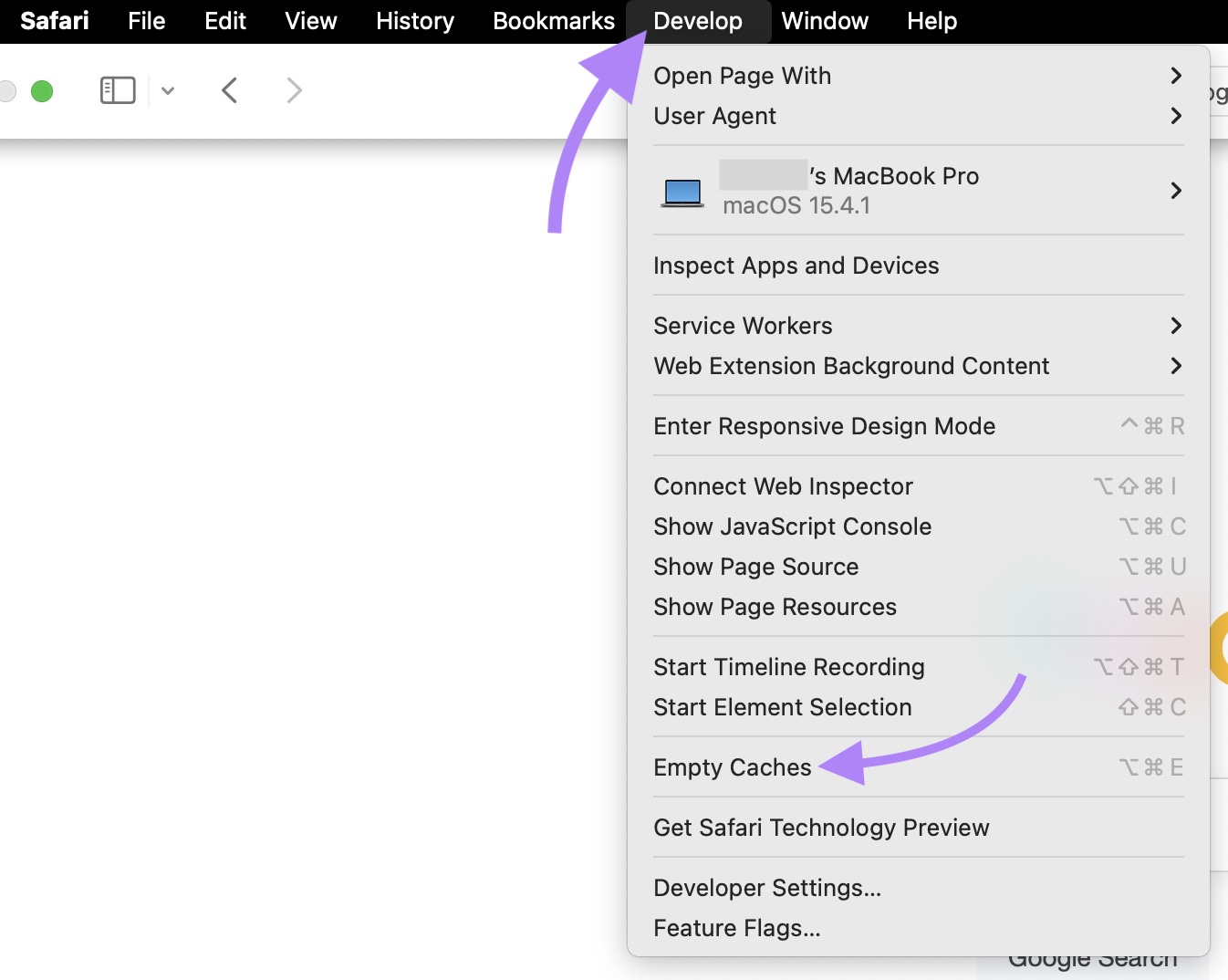Toggle the sidebar icon in the toolbar
The width and height of the screenshot is (1228, 980).
[x=117, y=89]
